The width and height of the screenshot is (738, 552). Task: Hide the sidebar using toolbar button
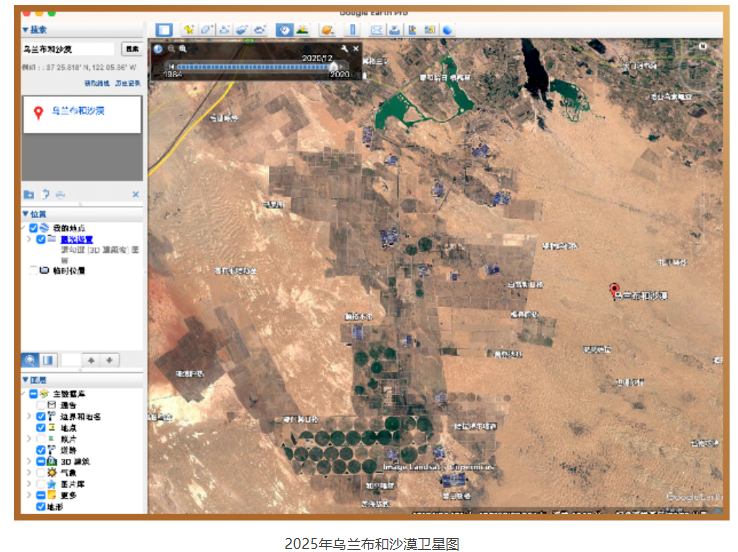point(164,30)
